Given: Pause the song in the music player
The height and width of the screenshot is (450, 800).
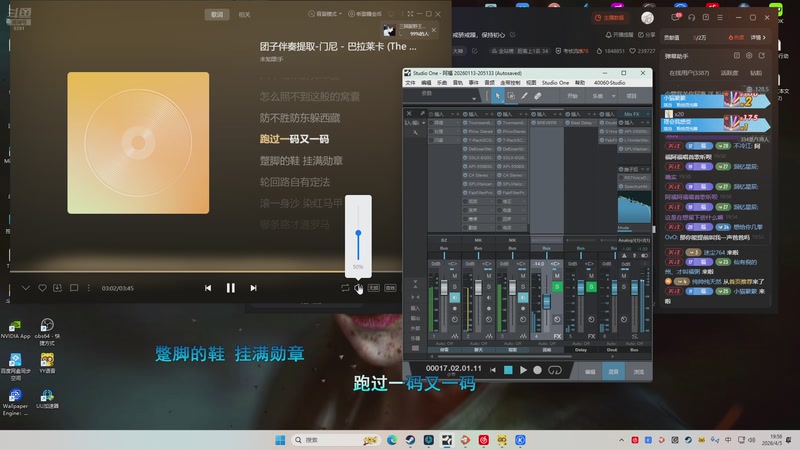Looking at the screenshot, I should pos(231,288).
